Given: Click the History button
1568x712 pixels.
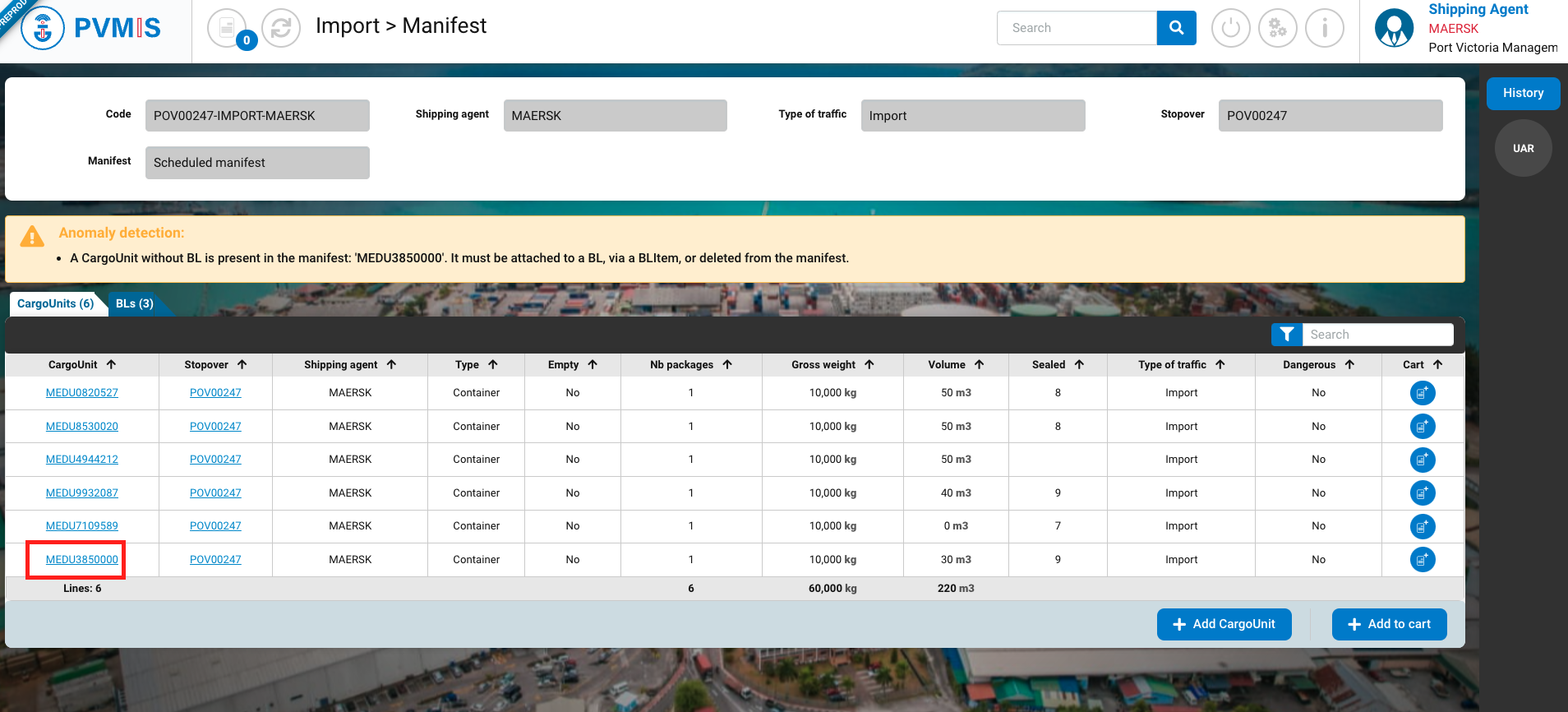Looking at the screenshot, I should 1523,93.
